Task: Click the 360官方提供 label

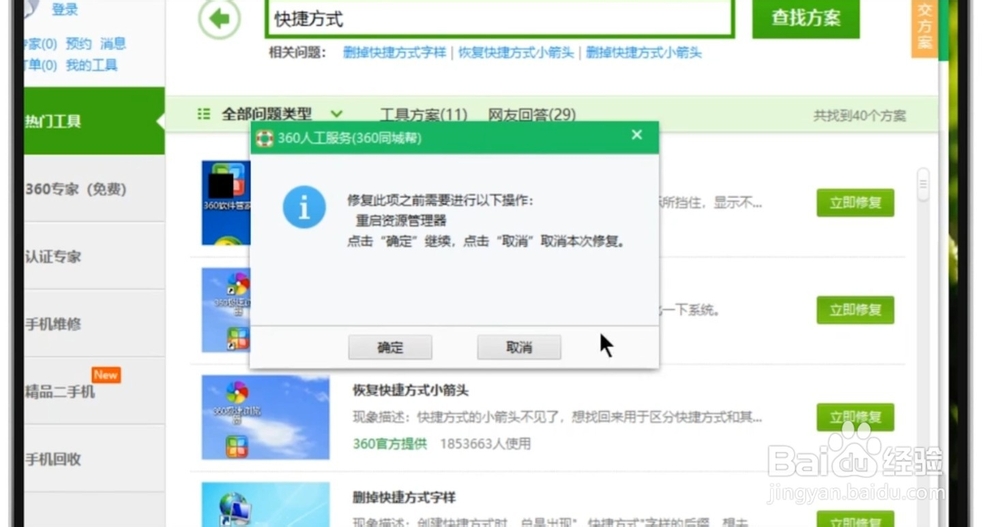Action: (390, 443)
